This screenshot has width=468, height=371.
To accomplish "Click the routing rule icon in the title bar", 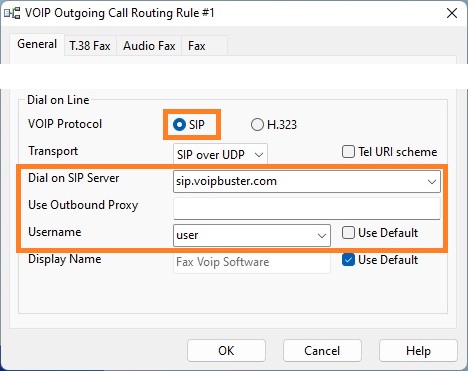I will [12, 13].
